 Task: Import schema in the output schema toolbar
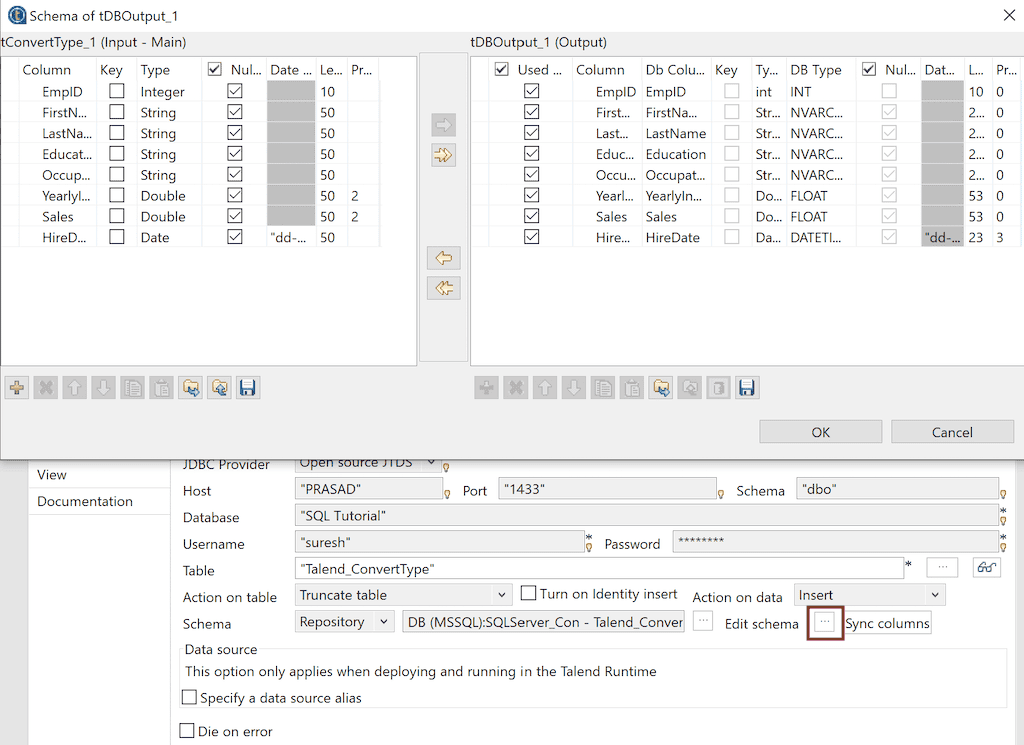[x=661, y=388]
